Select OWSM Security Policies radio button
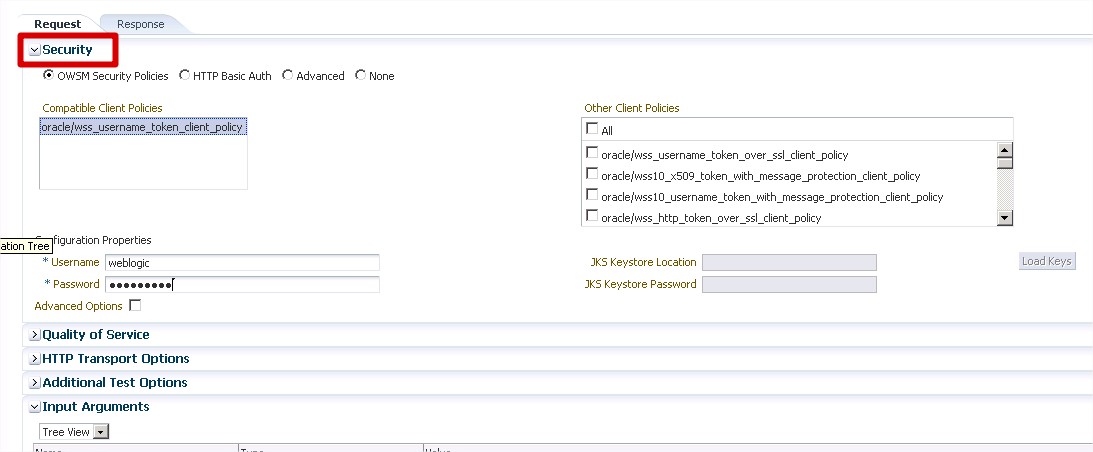The image size is (1093, 452). [x=48, y=75]
